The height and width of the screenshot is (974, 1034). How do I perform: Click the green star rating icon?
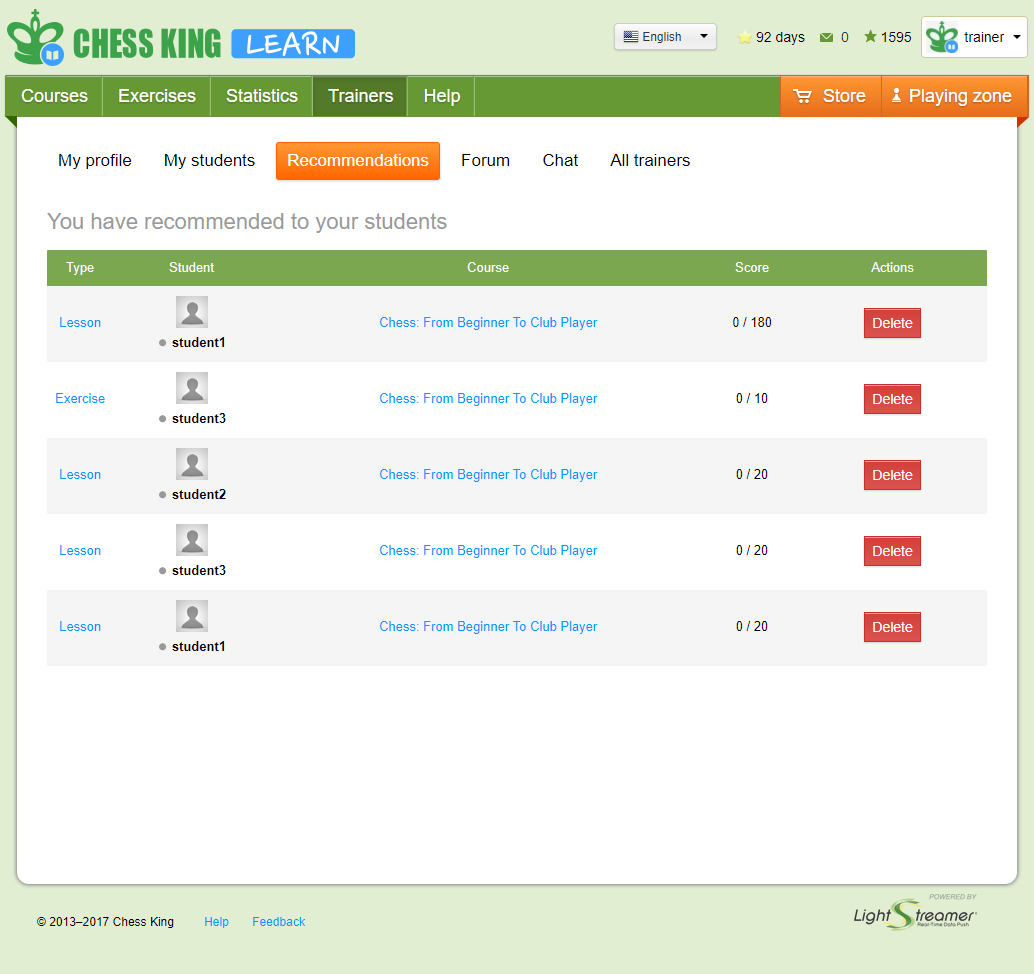click(870, 37)
